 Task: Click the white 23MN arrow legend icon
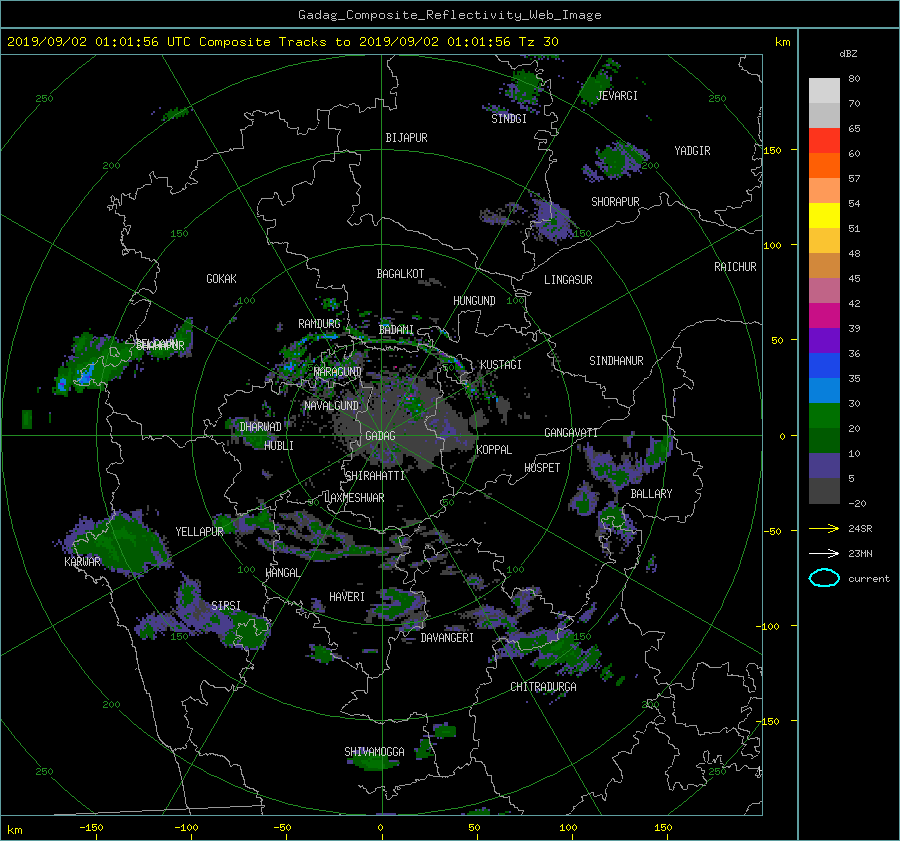point(824,553)
